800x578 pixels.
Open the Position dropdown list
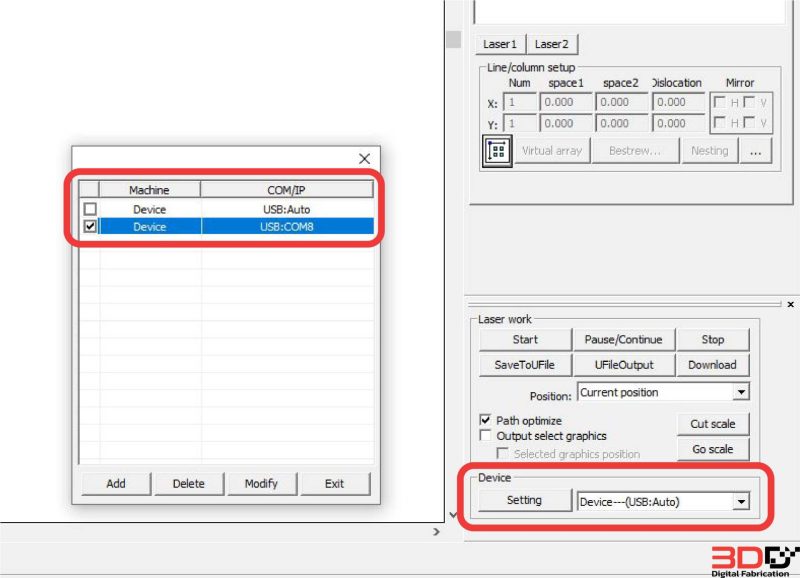point(740,393)
